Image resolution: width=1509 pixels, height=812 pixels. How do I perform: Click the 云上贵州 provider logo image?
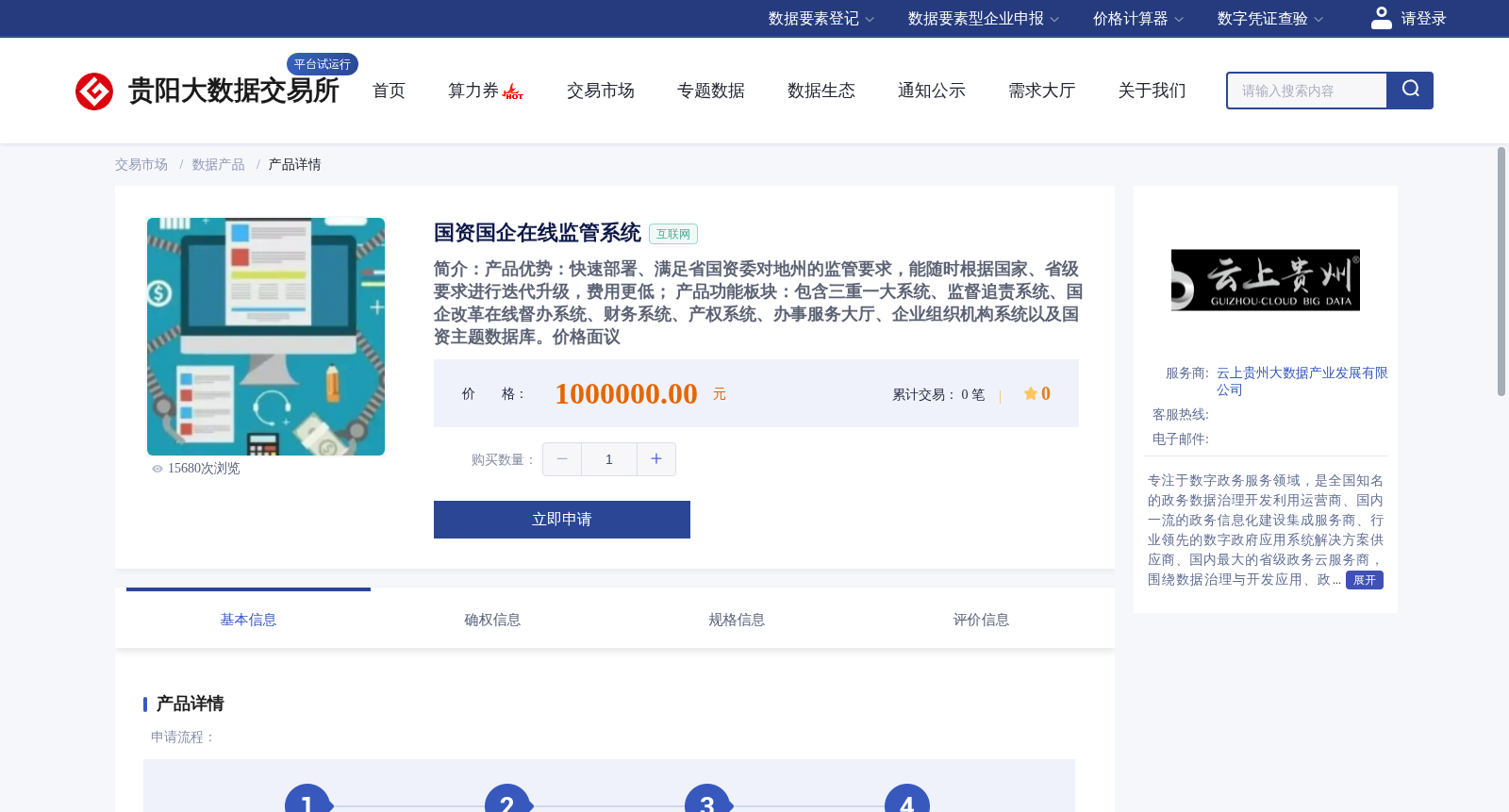(x=1266, y=280)
